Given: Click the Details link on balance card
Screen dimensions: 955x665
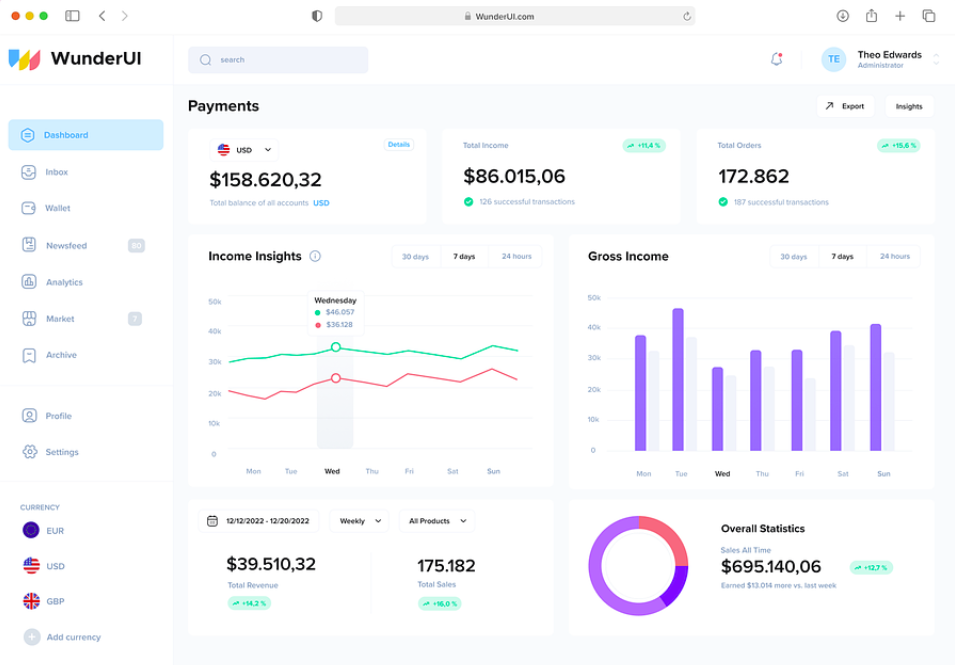Looking at the screenshot, I should click(399, 145).
